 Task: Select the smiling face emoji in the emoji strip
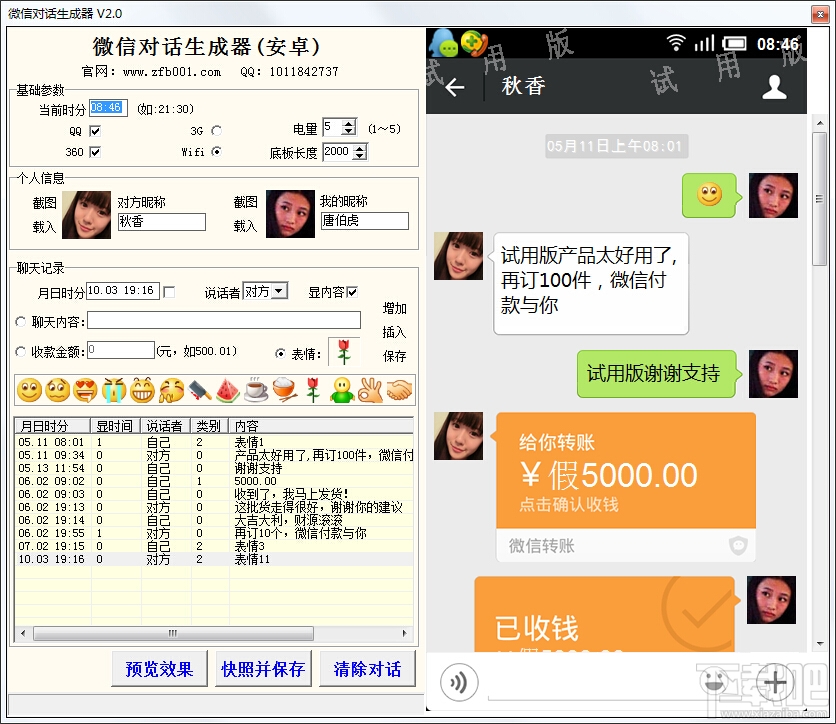[x=29, y=390]
